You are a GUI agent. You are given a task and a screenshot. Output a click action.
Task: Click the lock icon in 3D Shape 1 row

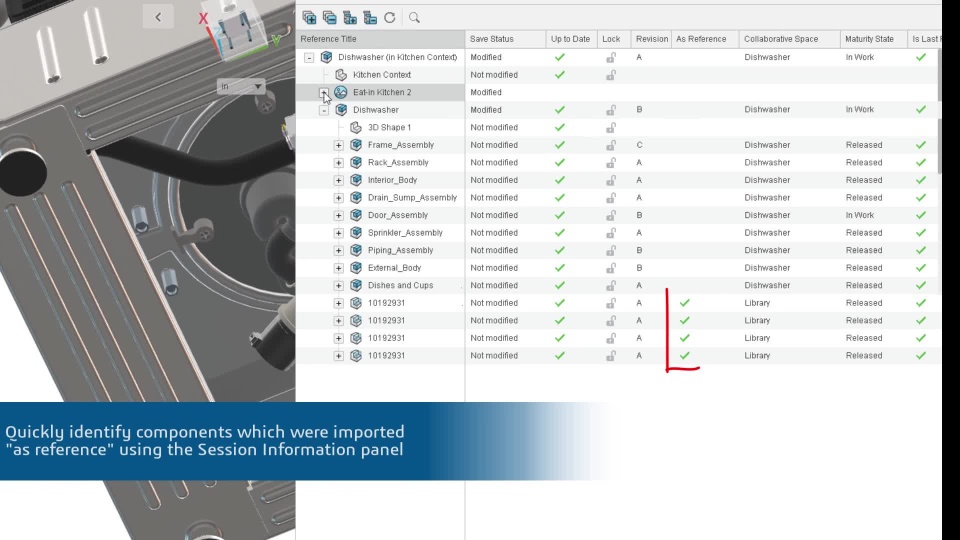pos(611,127)
